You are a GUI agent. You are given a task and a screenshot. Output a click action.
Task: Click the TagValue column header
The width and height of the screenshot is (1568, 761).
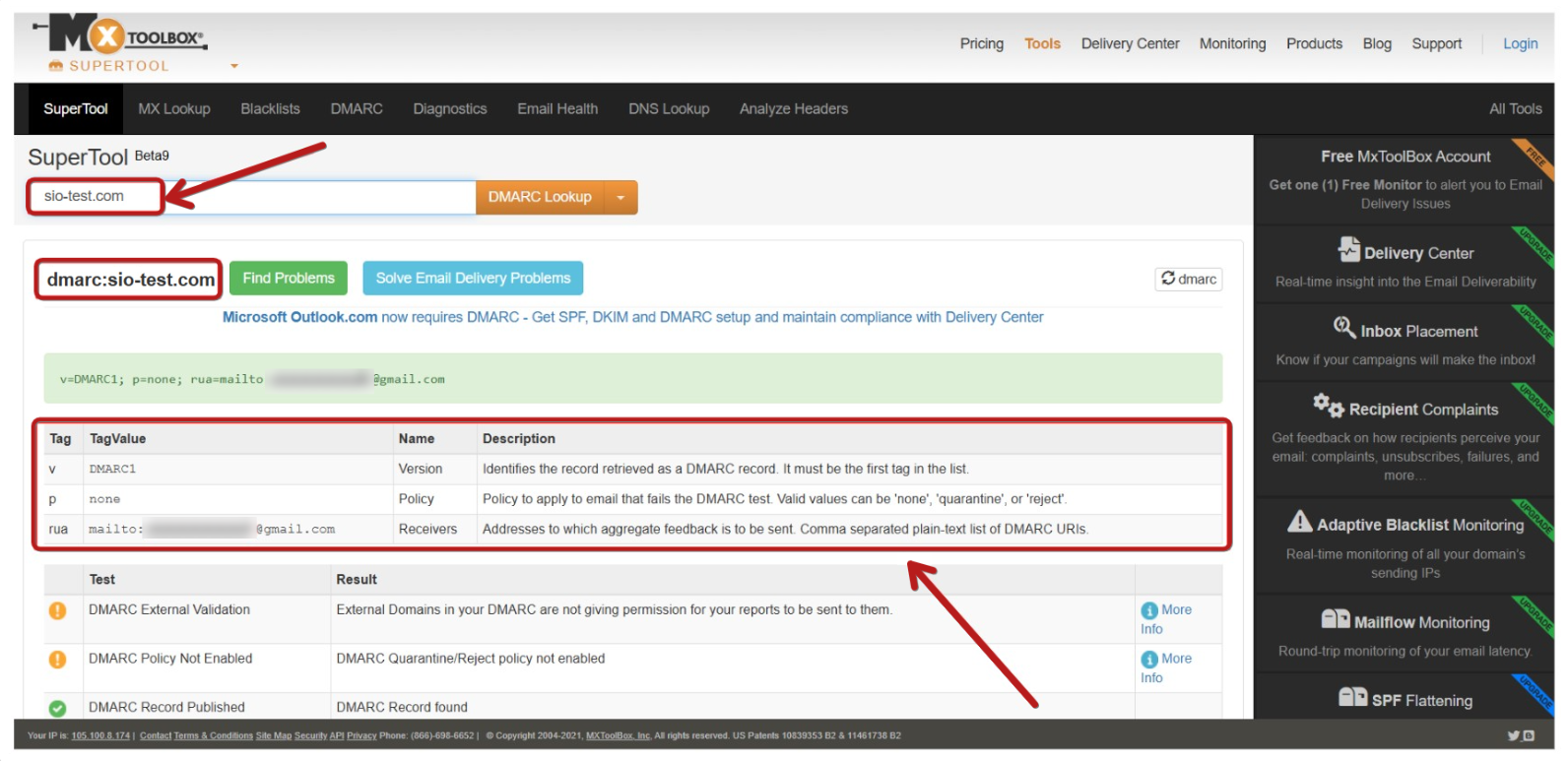tap(117, 438)
